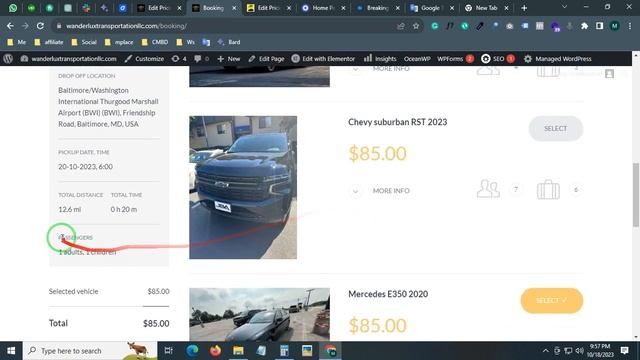This screenshot has width=640, height=360.
Task: Switch to the Booking tab
Action: 213,8
